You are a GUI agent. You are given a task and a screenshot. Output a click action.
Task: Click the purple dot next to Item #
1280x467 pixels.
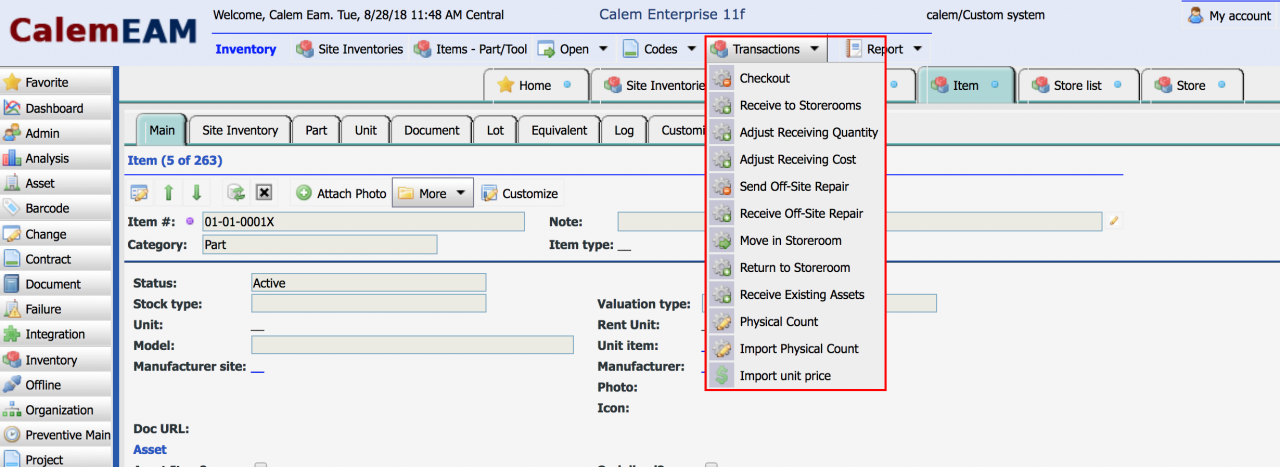(190, 221)
